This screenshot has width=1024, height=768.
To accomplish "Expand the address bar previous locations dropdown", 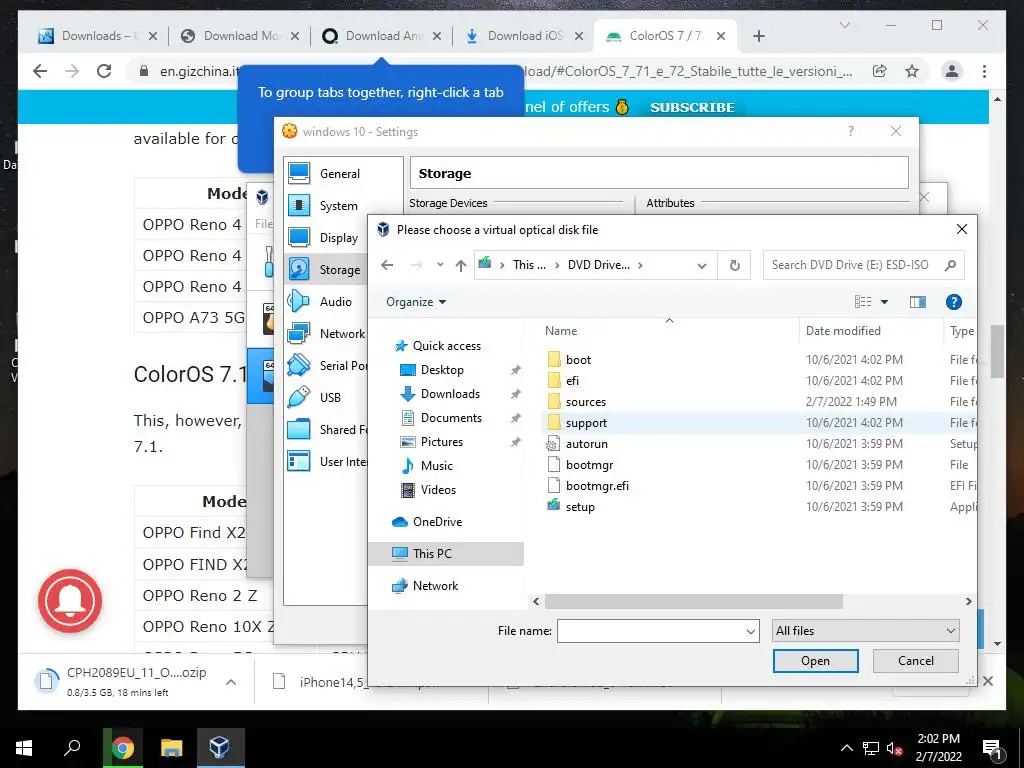I will click(702, 266).
